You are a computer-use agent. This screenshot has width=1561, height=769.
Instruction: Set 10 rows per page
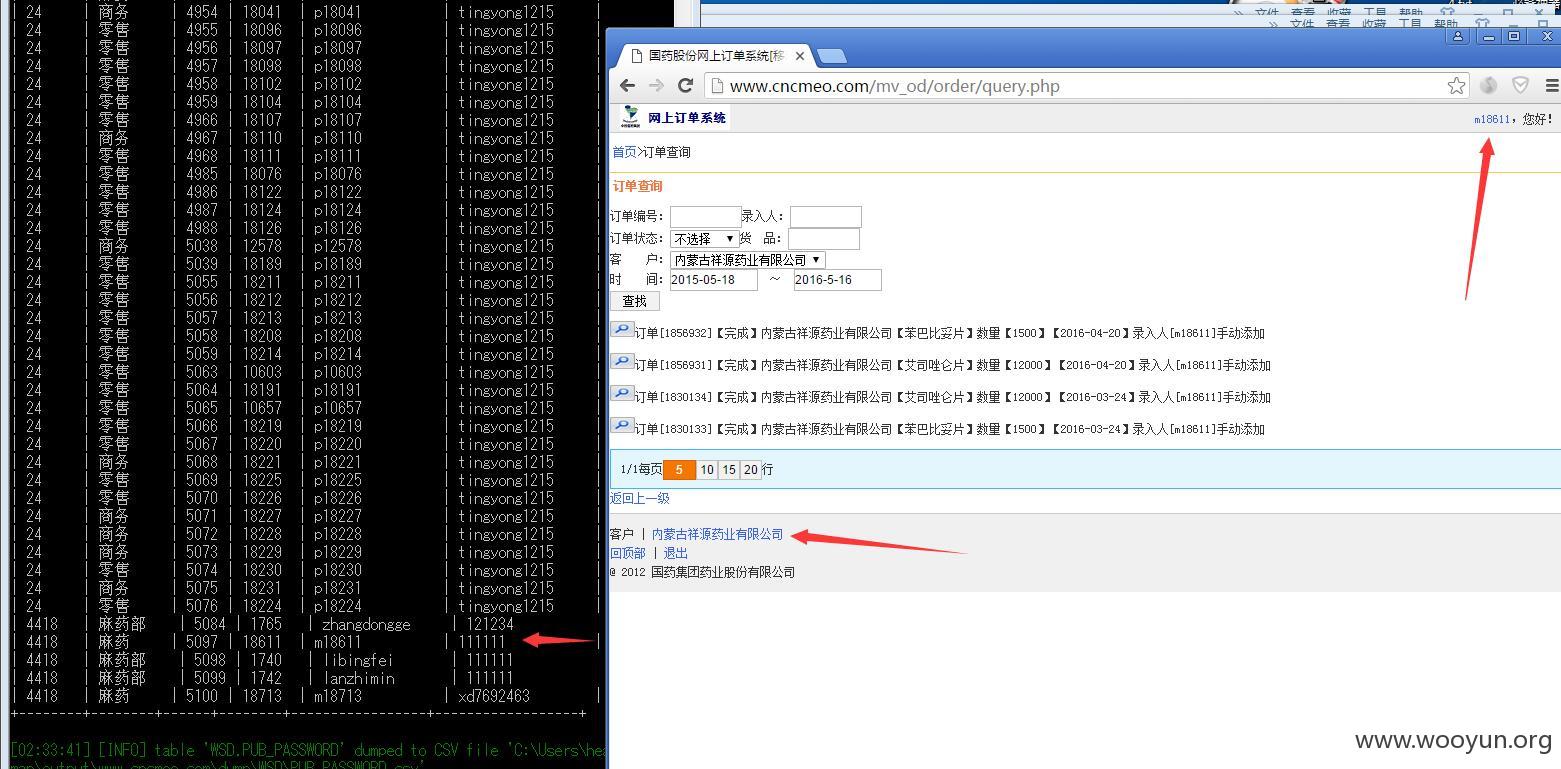coord(707,469)
